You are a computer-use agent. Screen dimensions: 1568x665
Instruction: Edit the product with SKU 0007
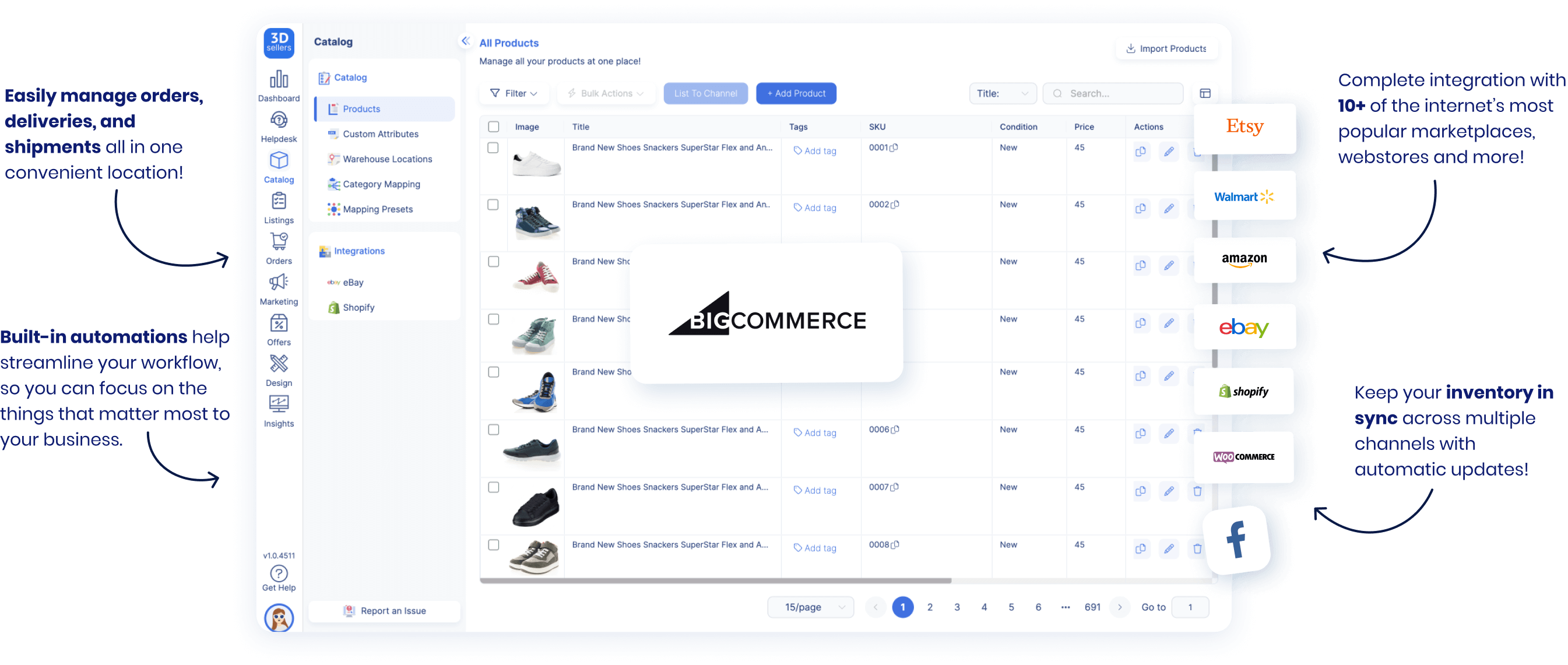click(1169, 491)
